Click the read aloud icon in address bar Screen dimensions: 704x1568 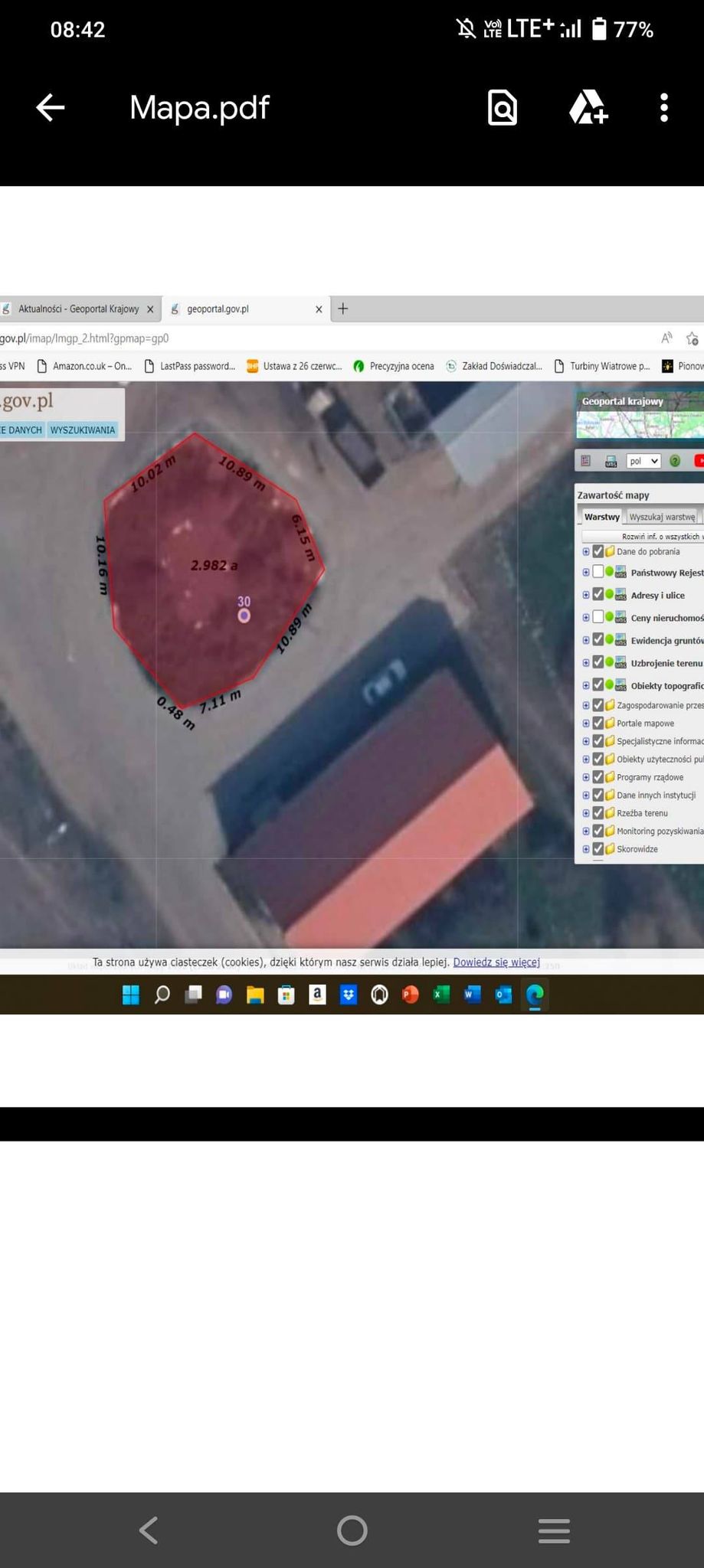pos(666,338)
